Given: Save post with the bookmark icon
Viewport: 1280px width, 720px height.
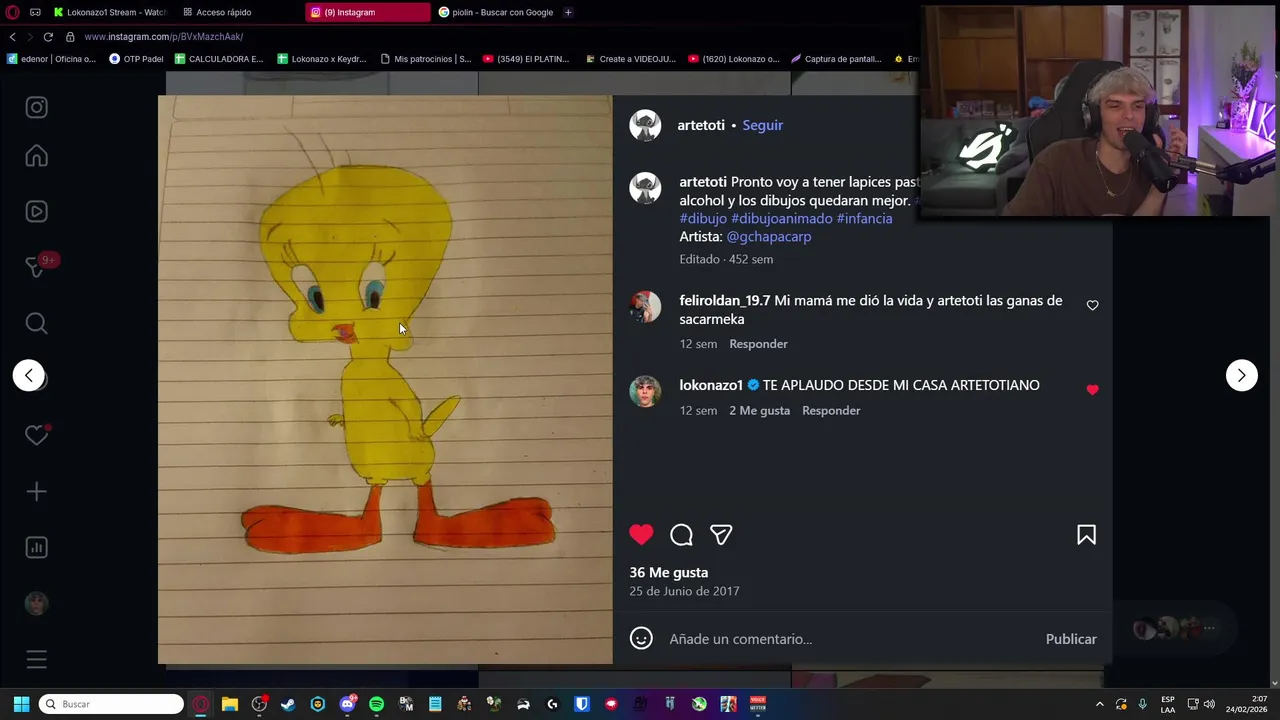Looking at the screenshot, I should coord(1086,535).
